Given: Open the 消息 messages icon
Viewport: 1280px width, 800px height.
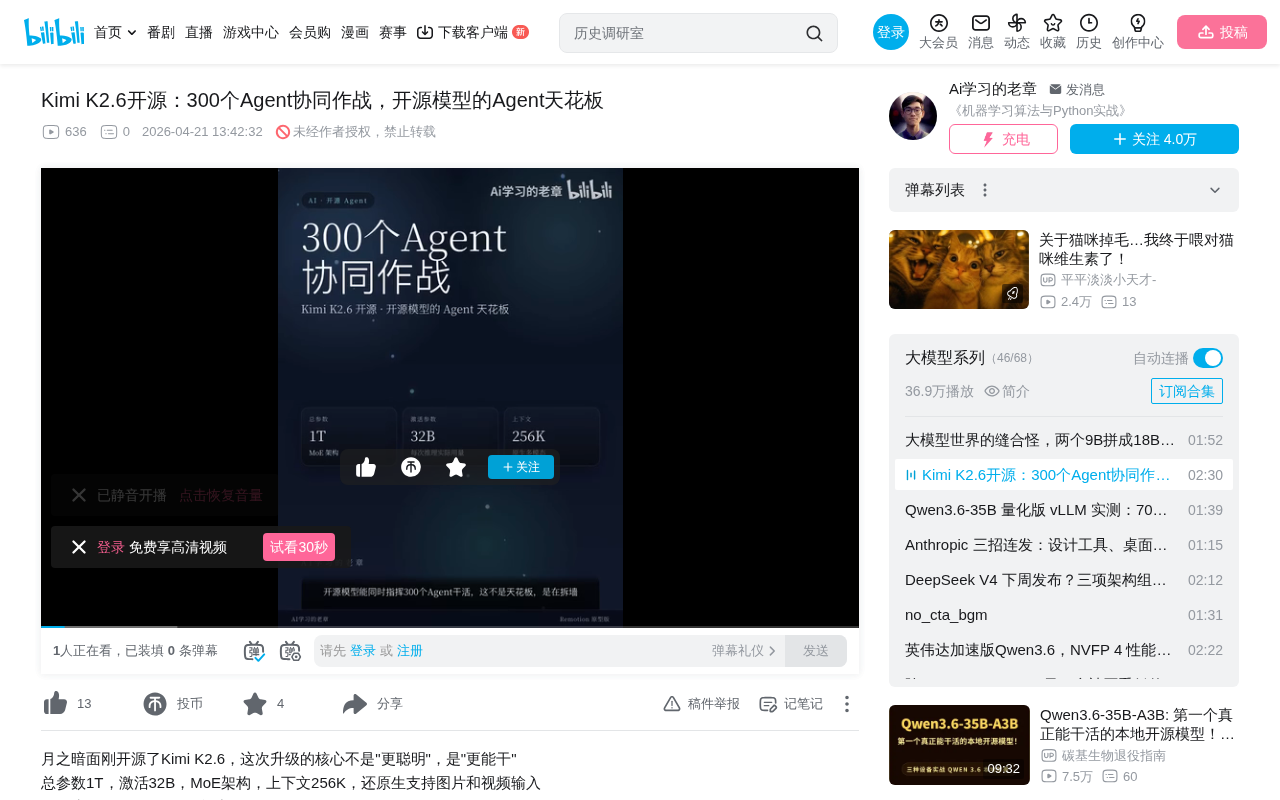Looking at the screenshot, I should tap(981, 23).
